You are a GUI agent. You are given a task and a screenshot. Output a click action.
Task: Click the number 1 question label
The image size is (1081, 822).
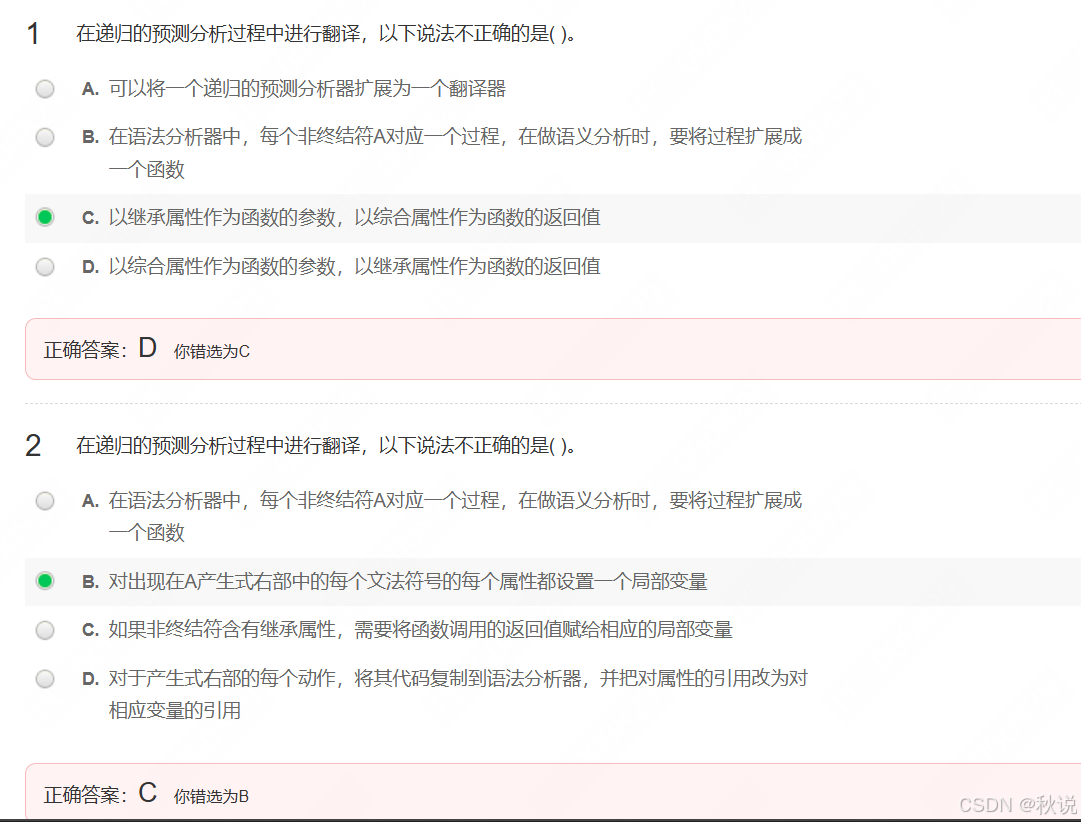[32, 33]
